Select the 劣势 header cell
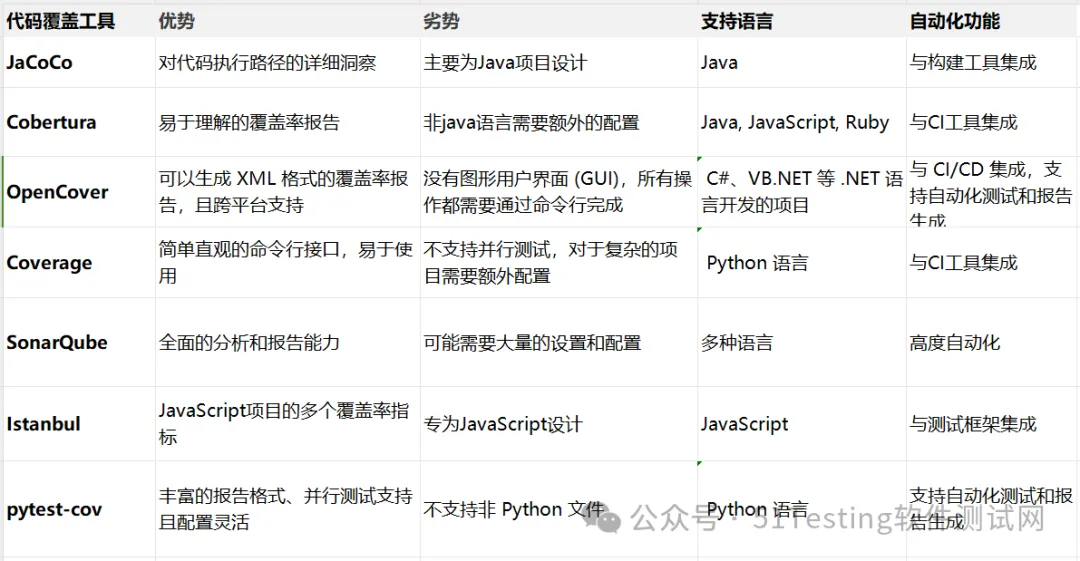Viewport: 1080px width, 561px height. coord(559,21)
